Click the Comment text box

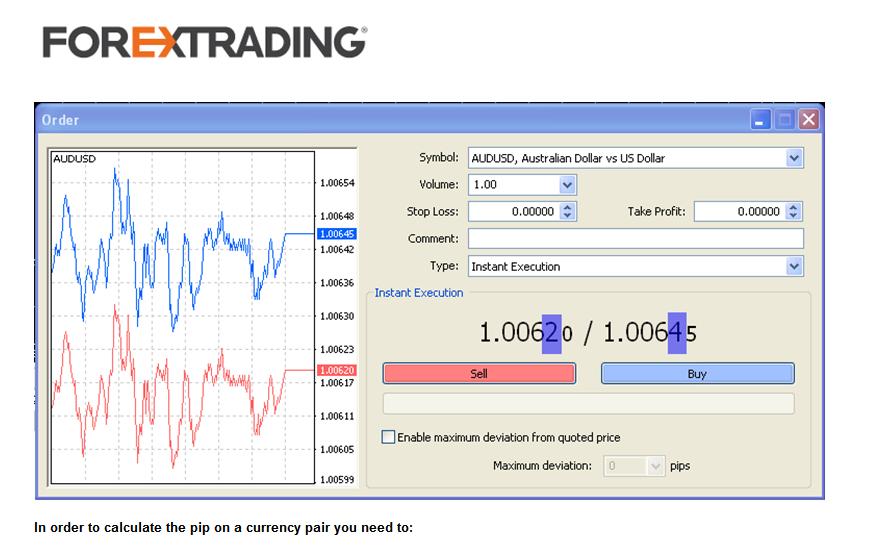tap(635, 239)
